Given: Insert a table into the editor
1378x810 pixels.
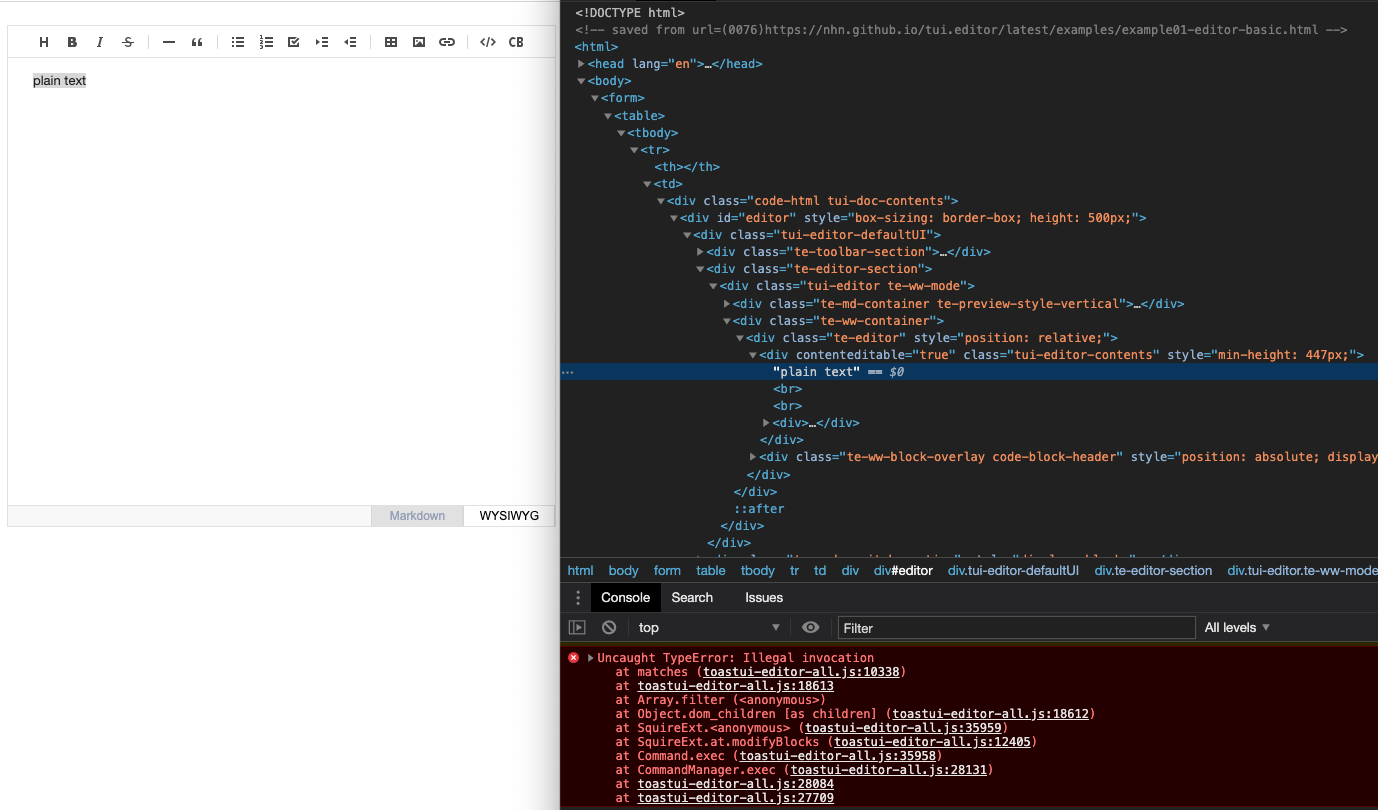Looking at the screenshot, I should (391, 42).
